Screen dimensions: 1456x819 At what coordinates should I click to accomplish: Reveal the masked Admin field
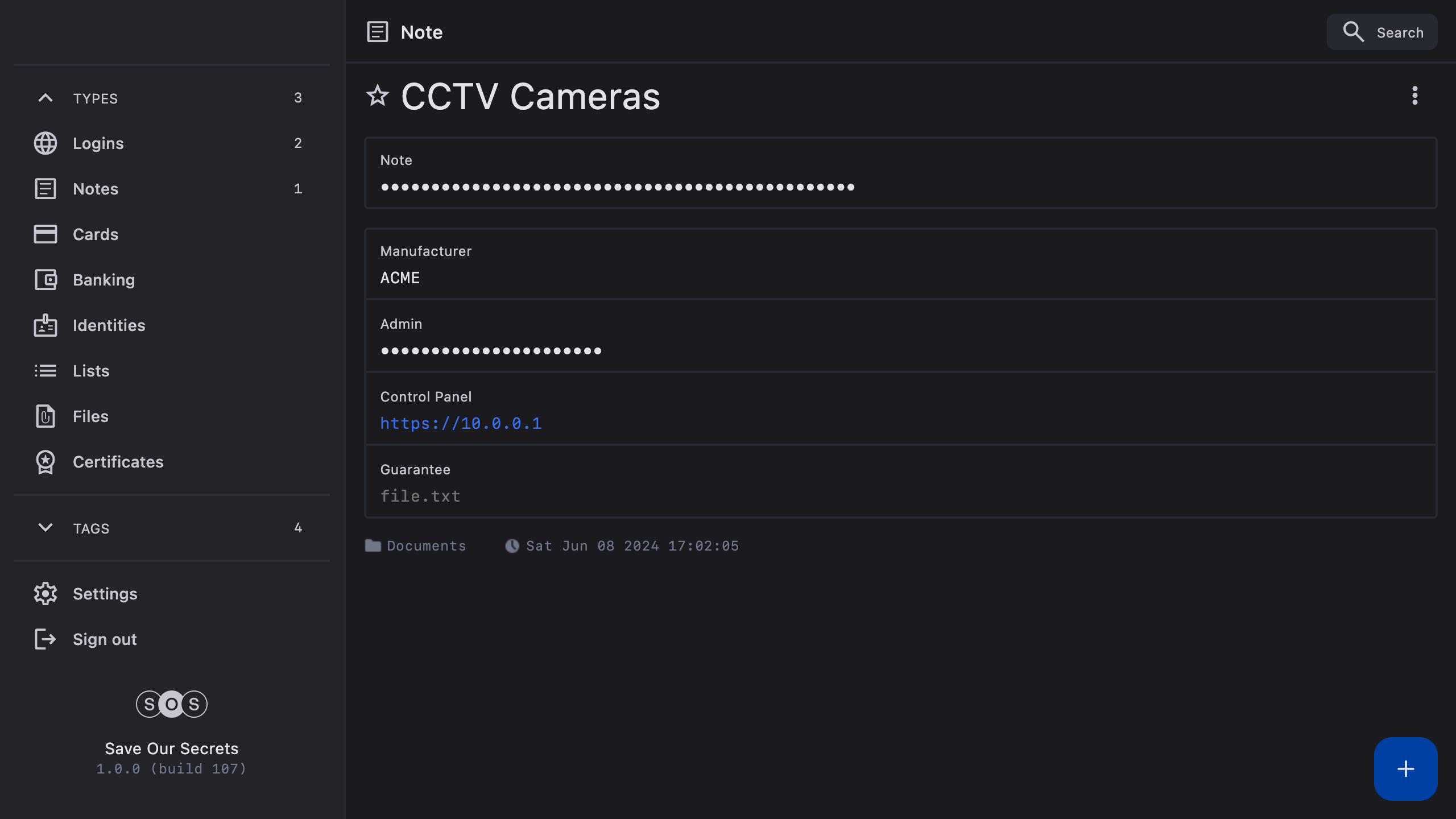tap(491, 351)
